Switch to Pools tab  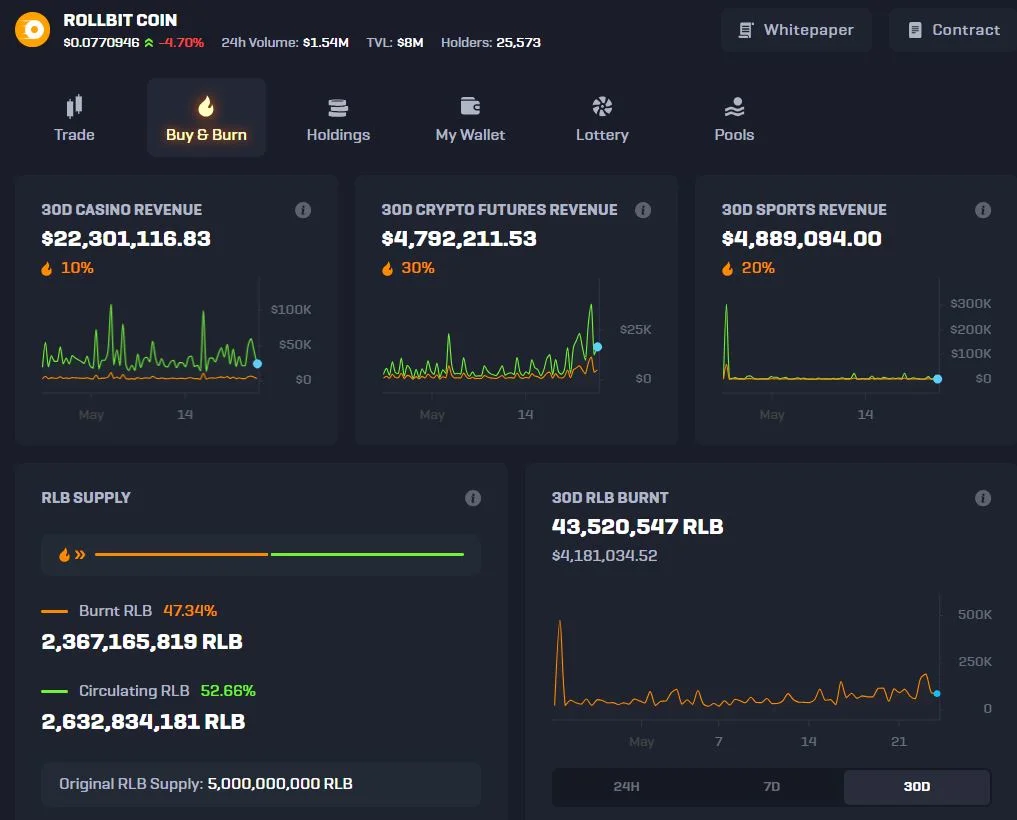click(x=734, y=117)
